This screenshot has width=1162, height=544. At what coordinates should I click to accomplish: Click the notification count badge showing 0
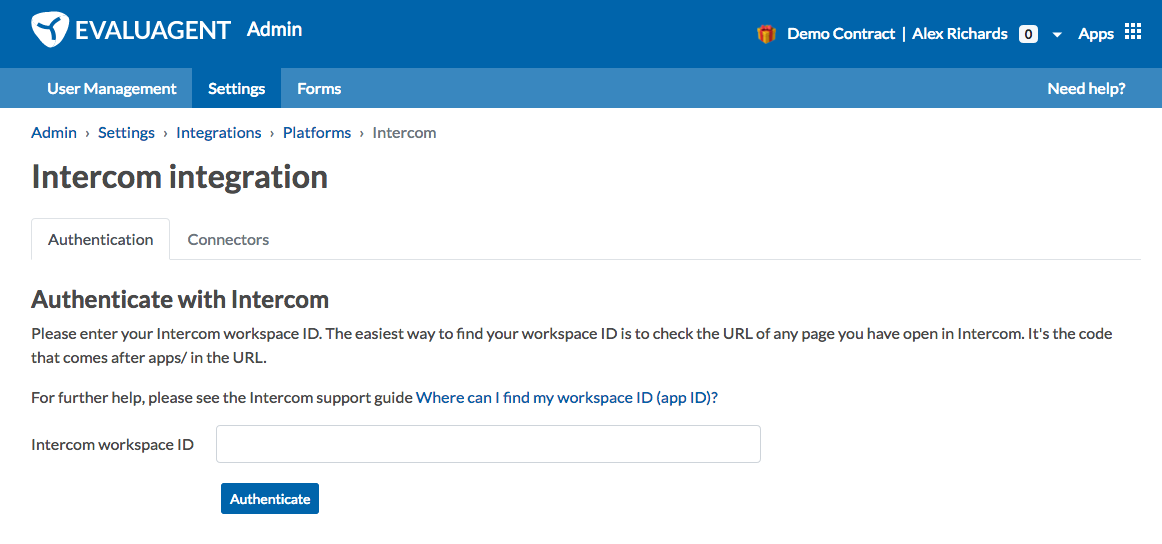click(x=1028, y=34)
